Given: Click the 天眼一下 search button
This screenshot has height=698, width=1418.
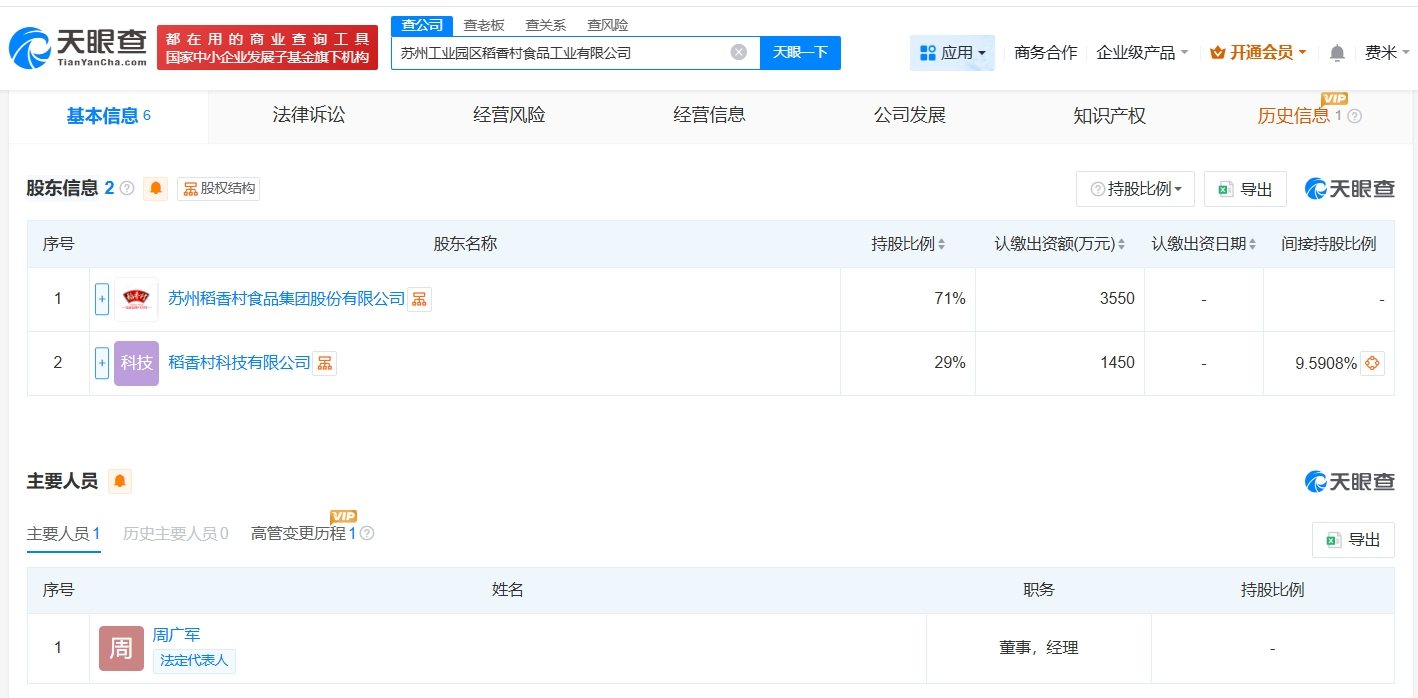Looking at the screenshot, I should click(800, 53).
